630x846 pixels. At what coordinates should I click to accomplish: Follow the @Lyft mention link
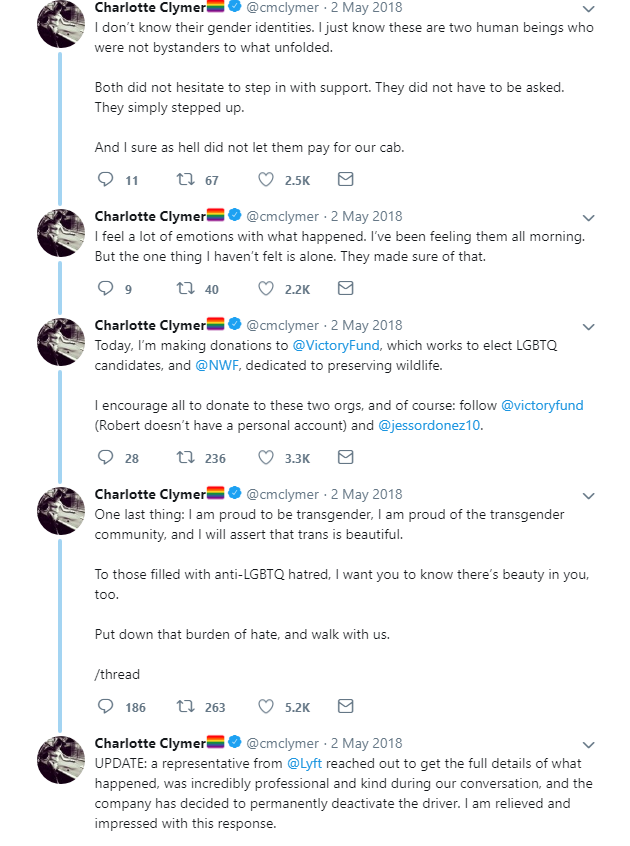pyautogui.click(x=304, y=763)
